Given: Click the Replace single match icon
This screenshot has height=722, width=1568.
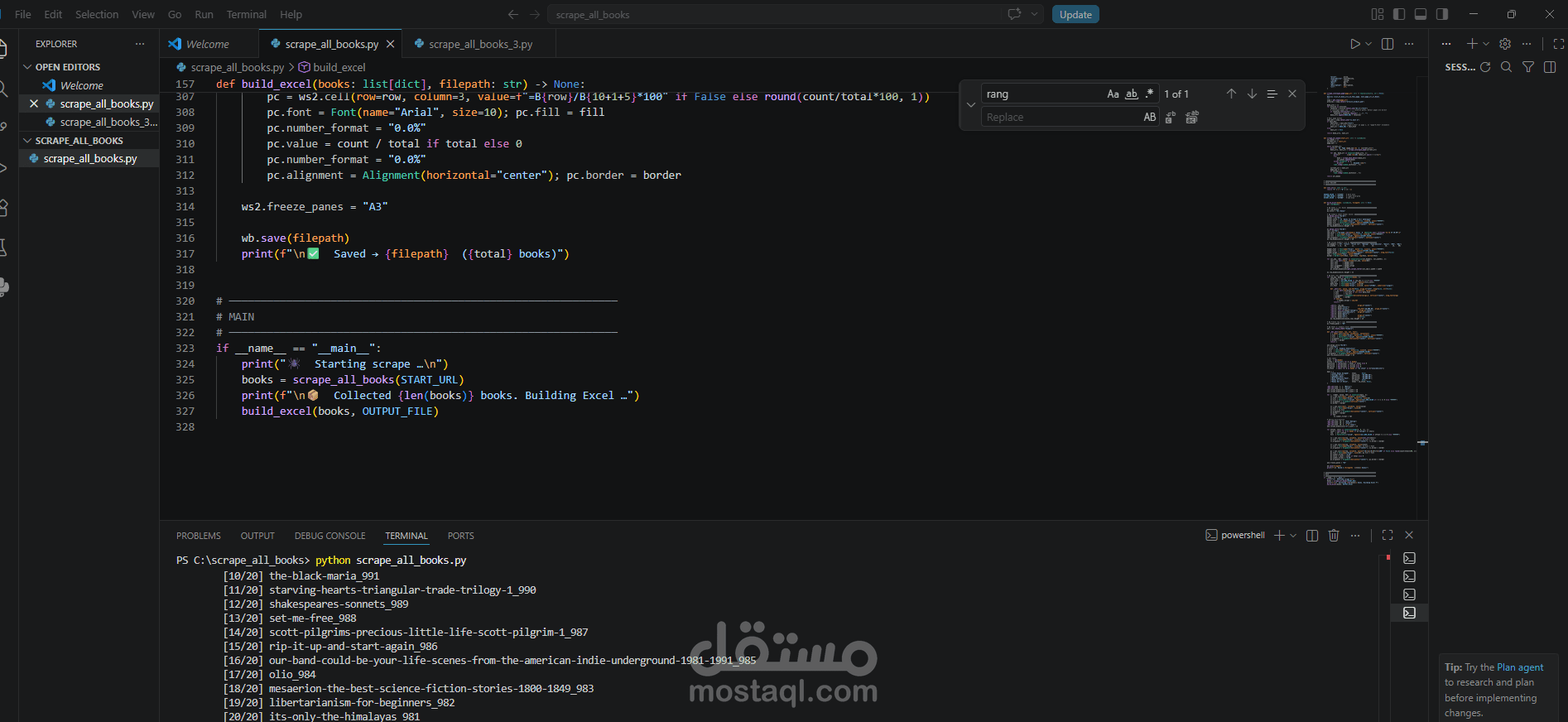Looking at the screenshot, I should [x=1171, y=118].
